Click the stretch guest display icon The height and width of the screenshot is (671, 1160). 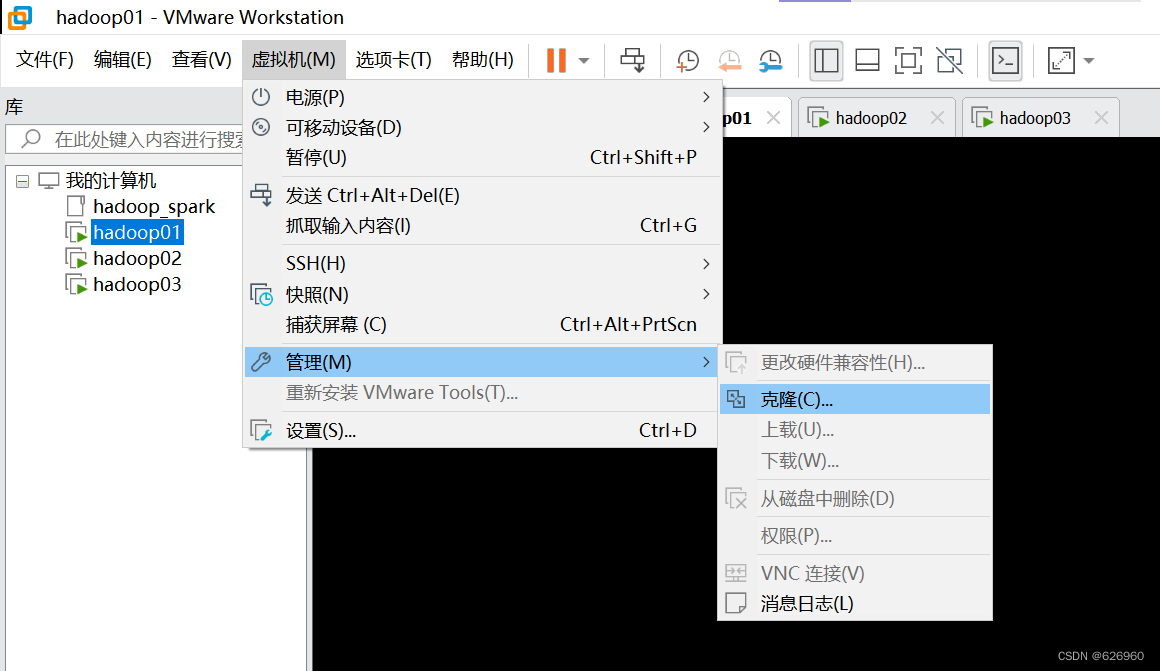[1061, 61]
